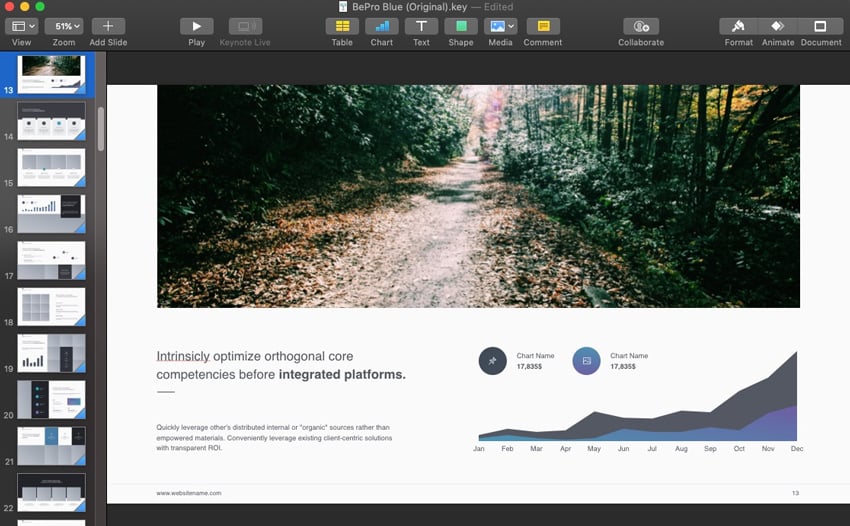
Task: Toggle the Format inspector panel
Action: 739,27
